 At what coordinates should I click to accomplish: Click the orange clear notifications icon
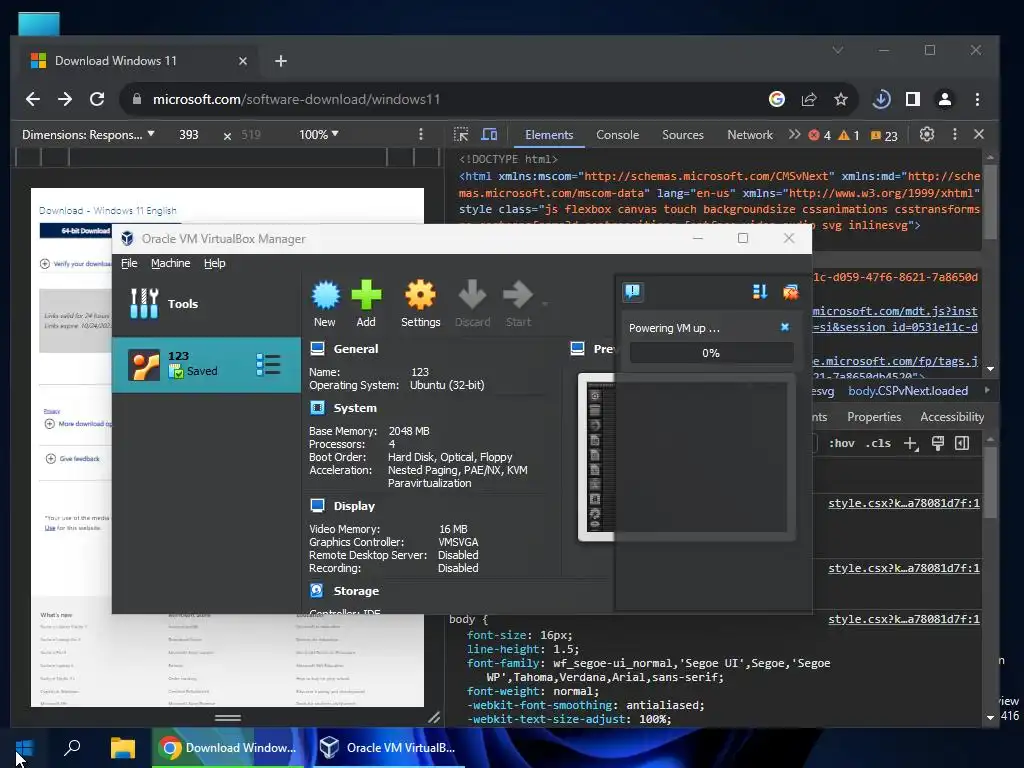click(790, 292)
